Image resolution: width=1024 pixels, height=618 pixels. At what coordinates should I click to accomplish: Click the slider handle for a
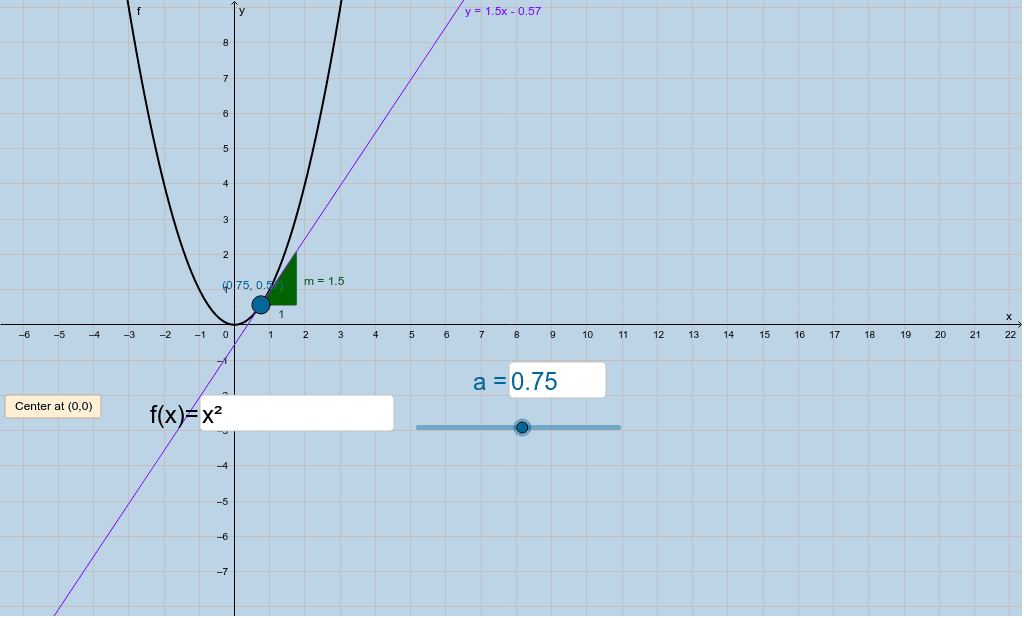(522, 428)
